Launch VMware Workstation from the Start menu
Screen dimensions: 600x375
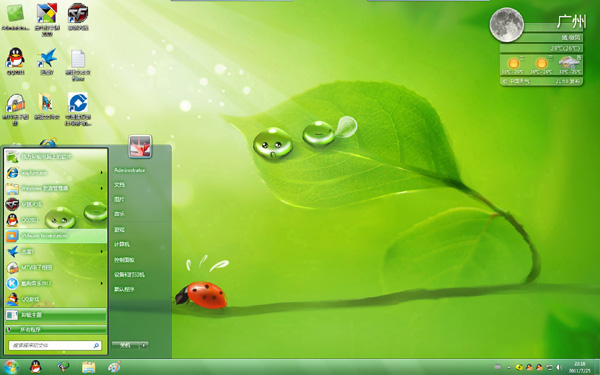pyautogui.click(x=56, y=236)
